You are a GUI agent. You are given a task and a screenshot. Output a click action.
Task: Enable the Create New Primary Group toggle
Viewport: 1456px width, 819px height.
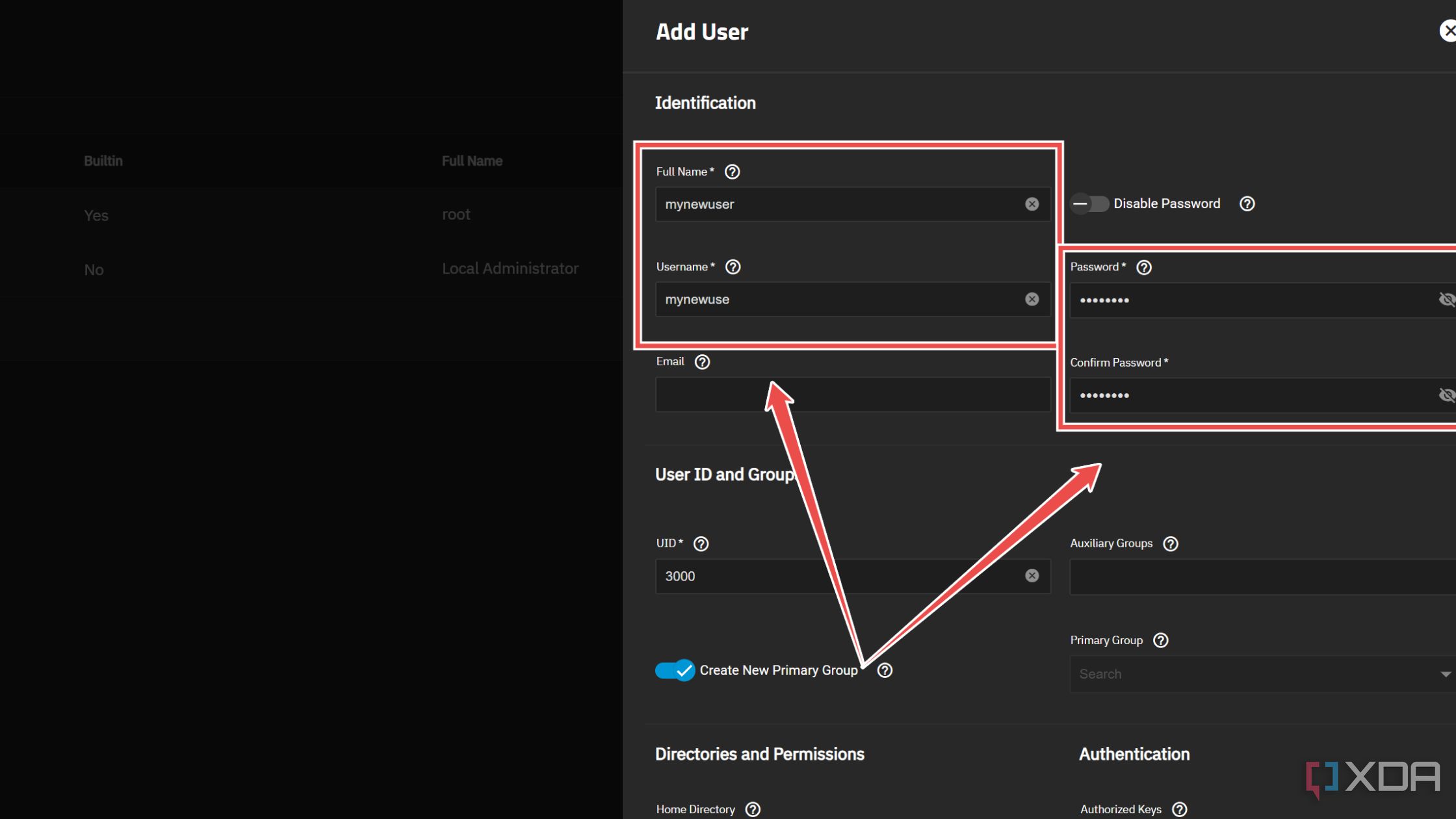coord(673,670)
